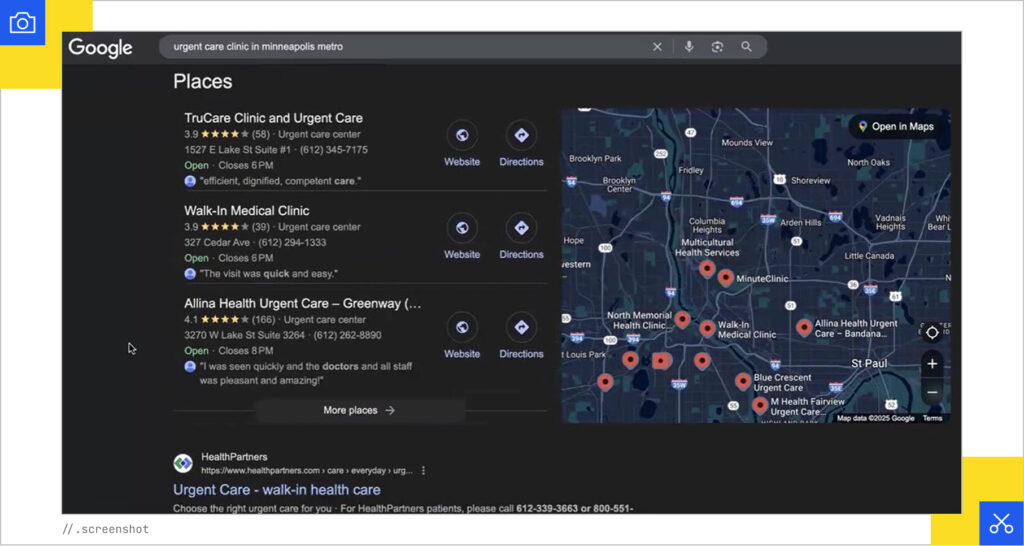Viewport: 1024px width, 546px height.
Task: Click the Google logo
Action: pos(100,48)
